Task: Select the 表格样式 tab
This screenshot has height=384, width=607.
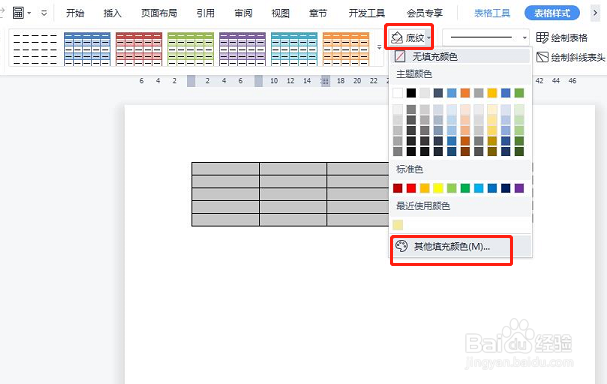Action: point(552,13)
